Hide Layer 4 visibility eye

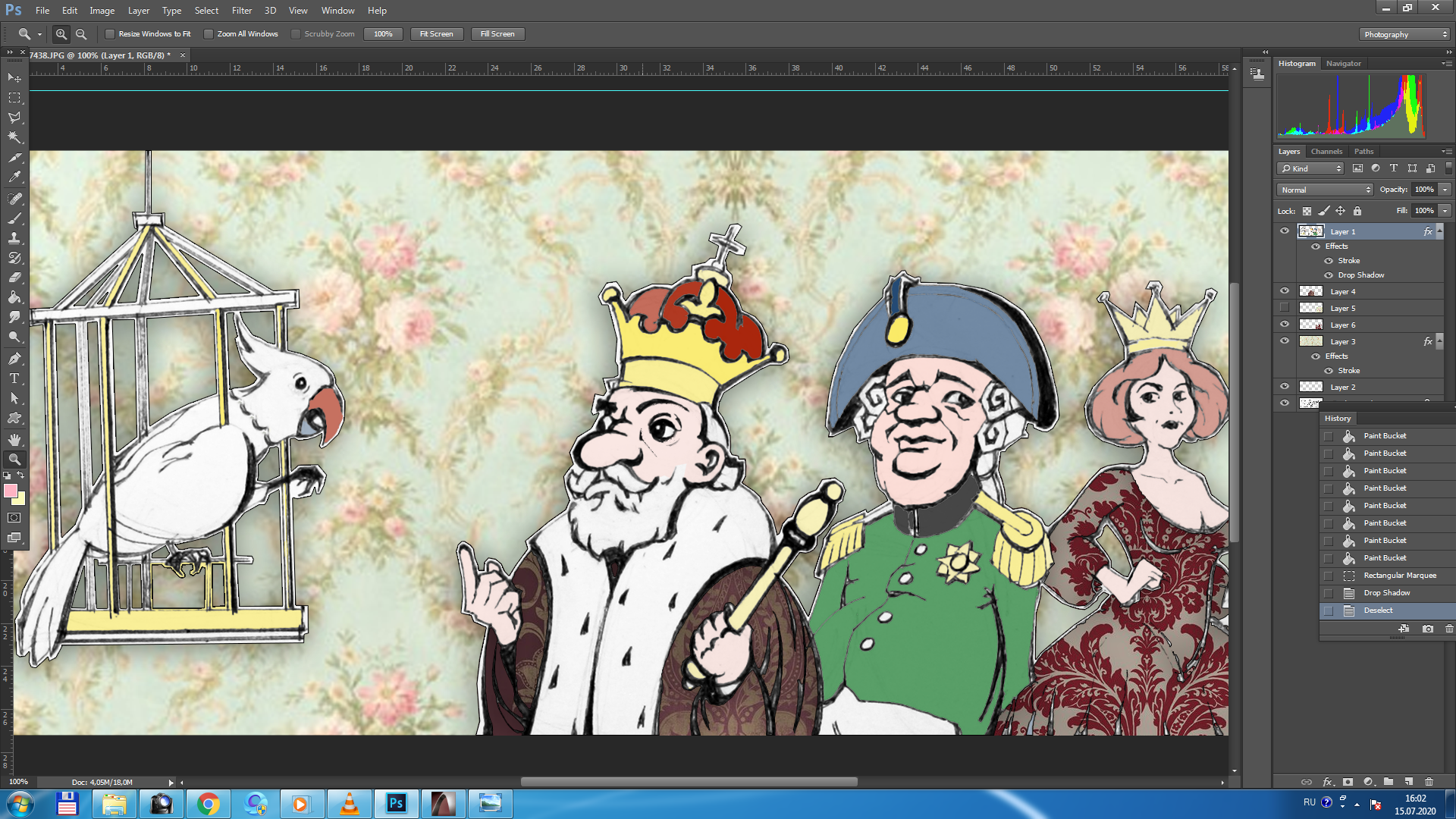pos(1285,291)
